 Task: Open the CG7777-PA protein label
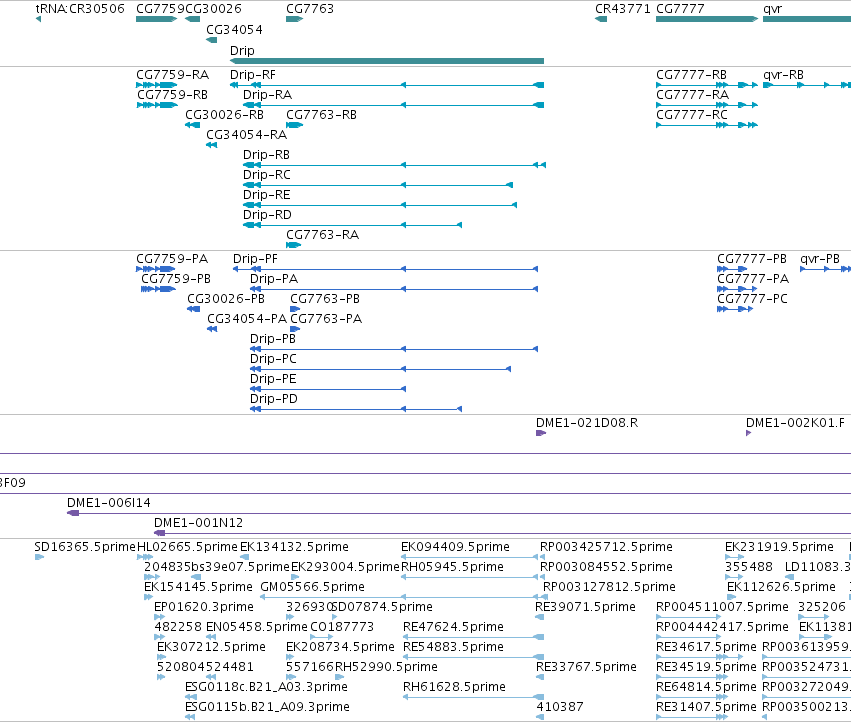pos(753,278)
